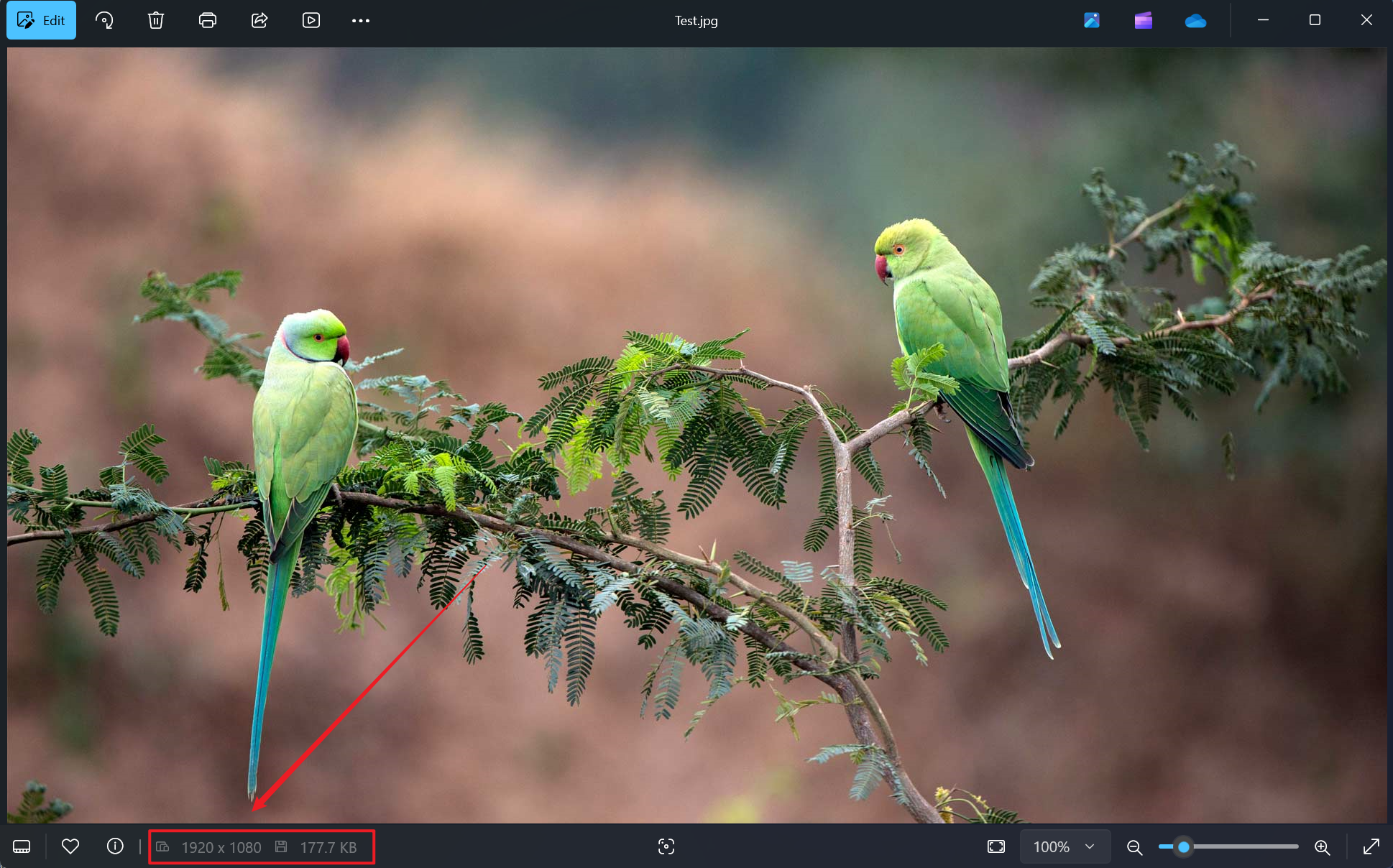Open OneDrive cloud icon

coord(1195,21)
